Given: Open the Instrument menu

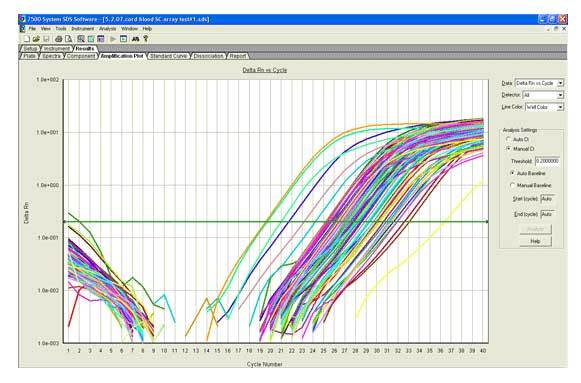Looking at the screenshot, I should click(x=83, y=29).
